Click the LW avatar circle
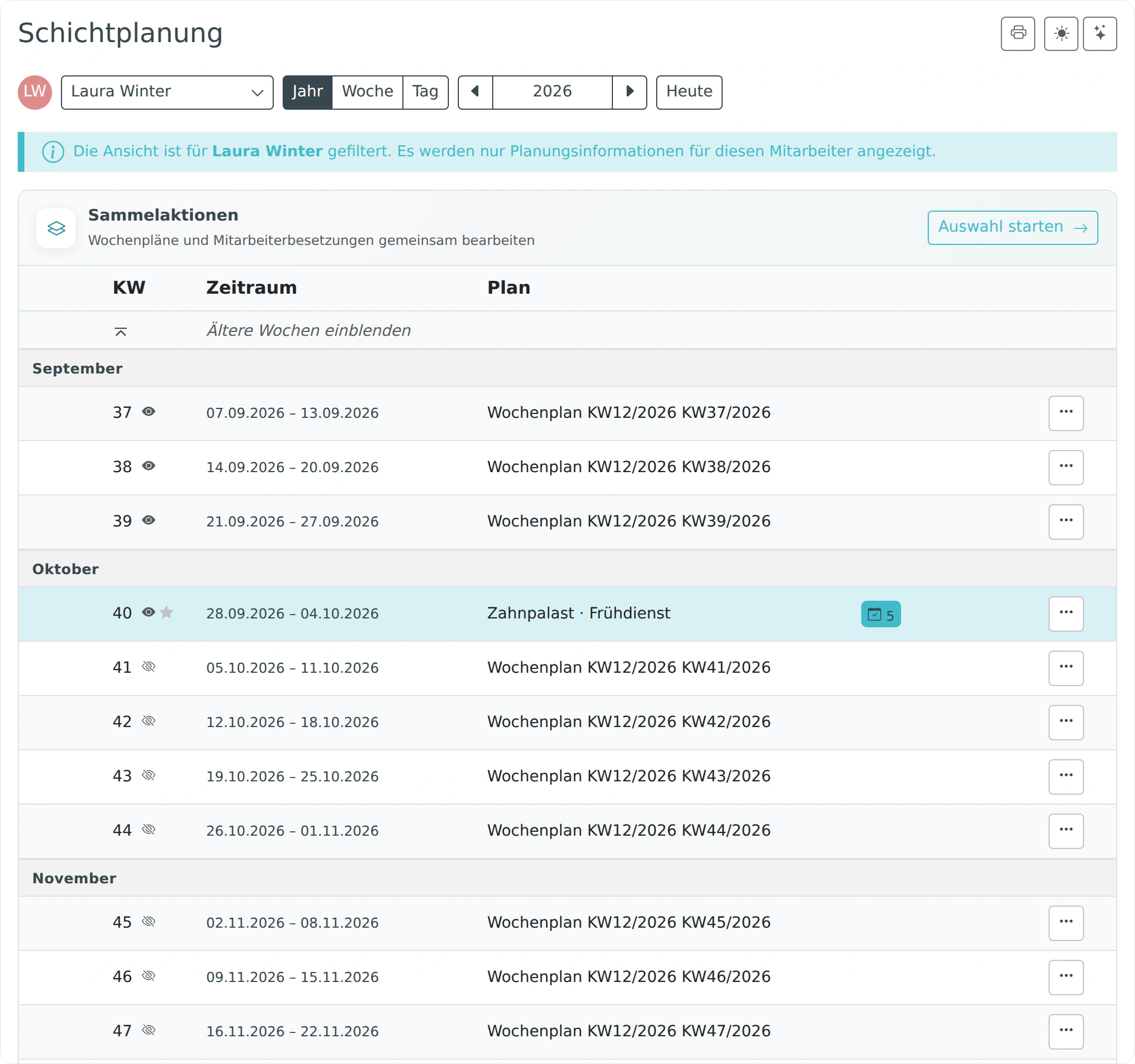Viewport: 1135px width, 1064px height. tap(35, 92)
